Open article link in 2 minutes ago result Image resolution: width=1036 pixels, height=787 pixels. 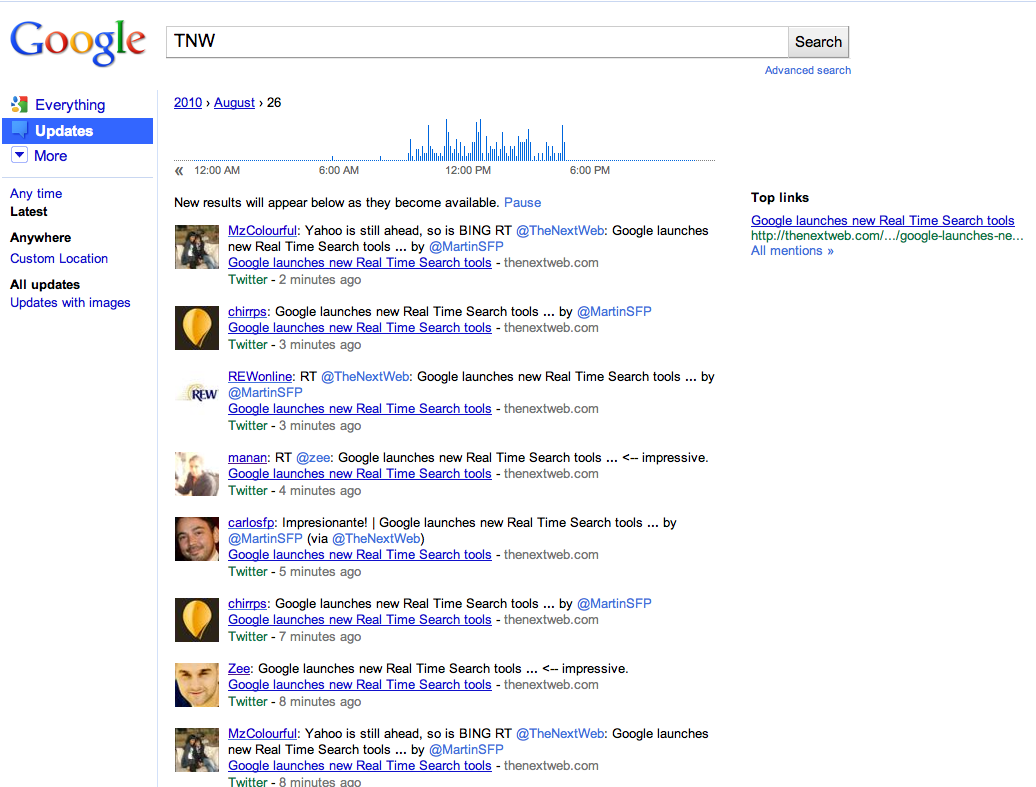pos(359,262)
